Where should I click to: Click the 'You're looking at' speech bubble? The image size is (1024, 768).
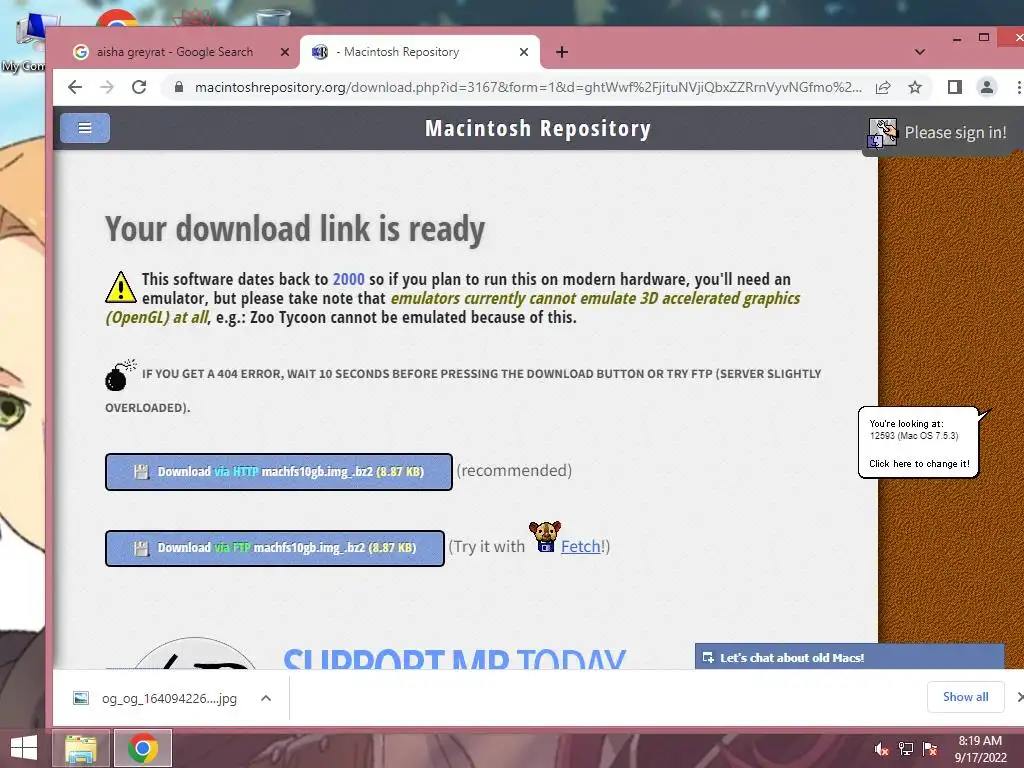pos(919,443)
